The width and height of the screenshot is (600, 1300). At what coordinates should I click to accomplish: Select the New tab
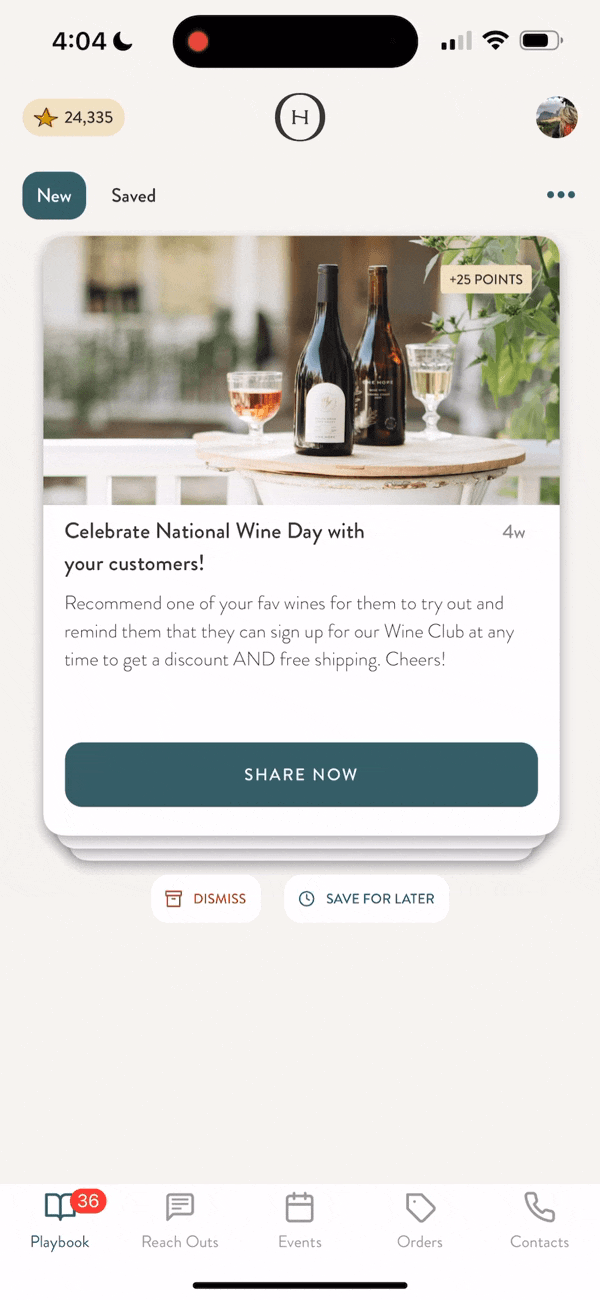(x=54, y=196)
